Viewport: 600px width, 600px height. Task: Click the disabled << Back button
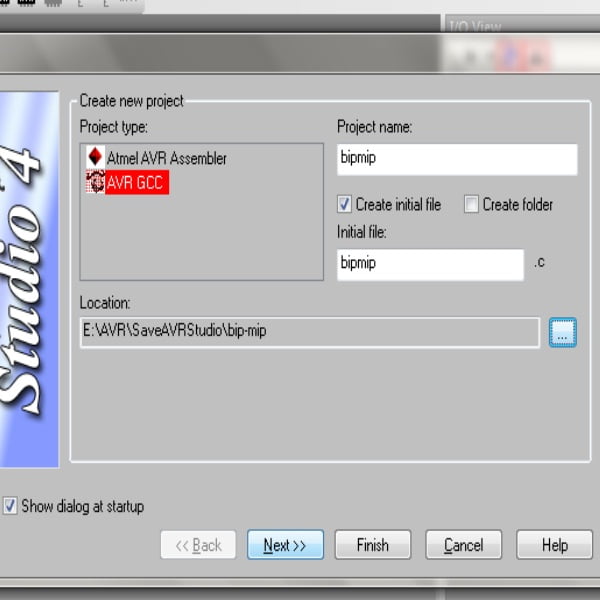click(198, 545)
